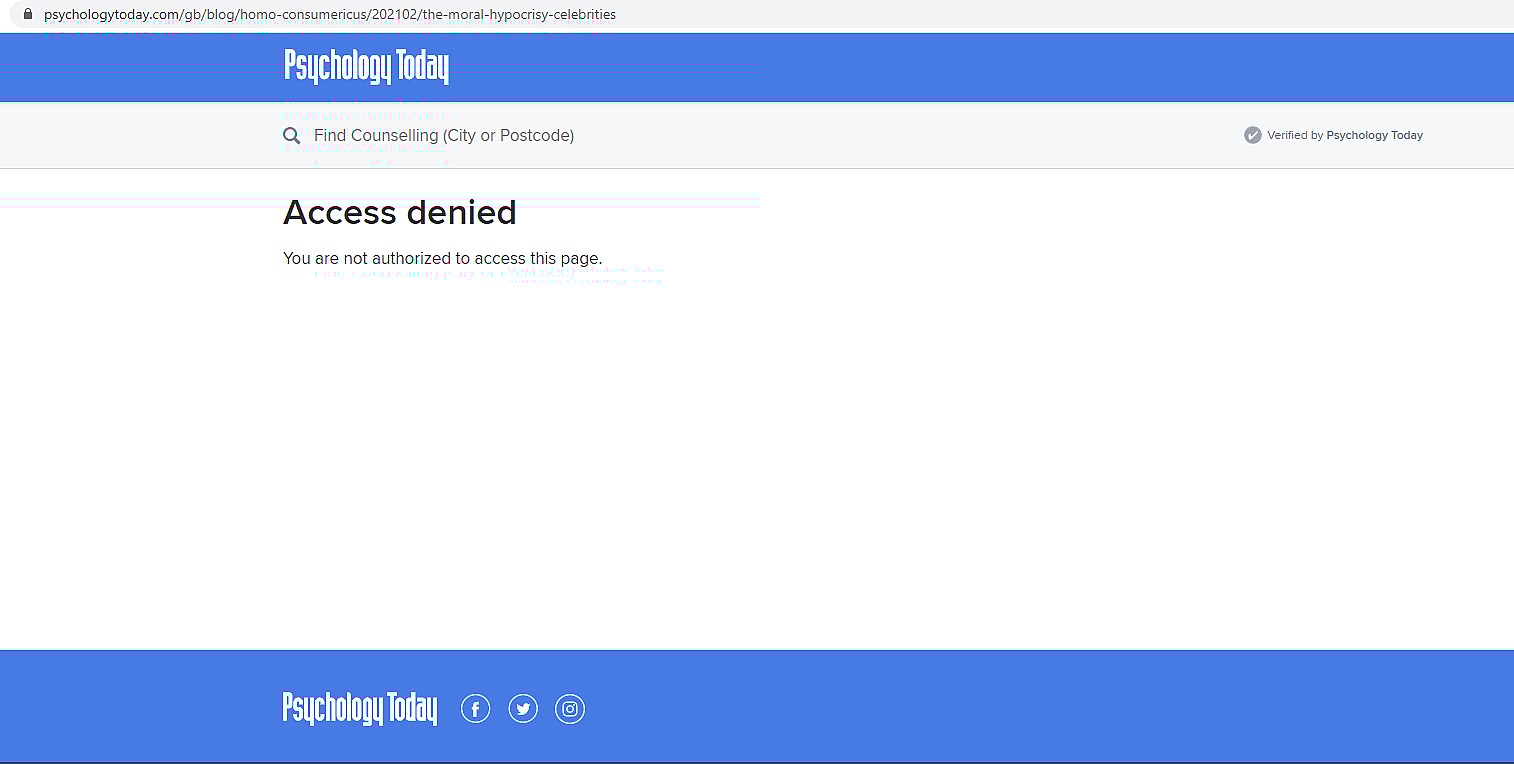This screenshot has width=1514, height=764.
Task: Open the Instagram icon in footer
Action: click(570, 709)
